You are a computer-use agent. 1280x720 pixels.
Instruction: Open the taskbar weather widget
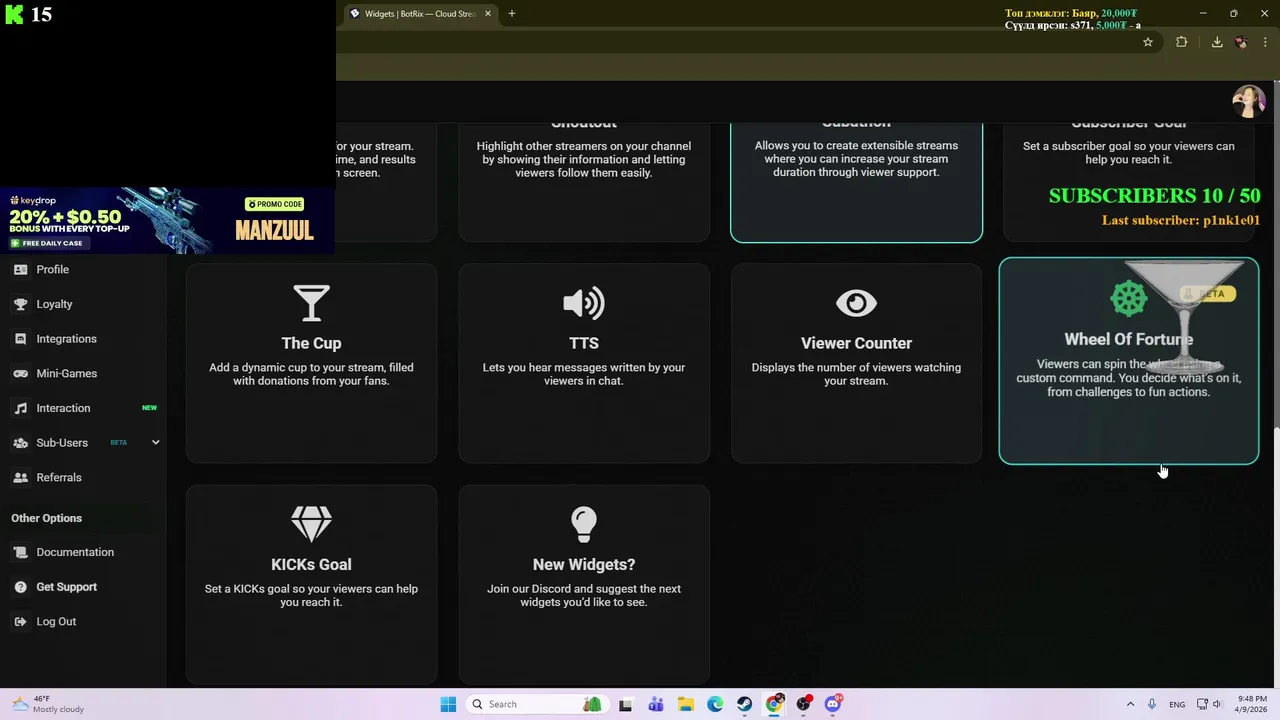[x=48, y=704]
